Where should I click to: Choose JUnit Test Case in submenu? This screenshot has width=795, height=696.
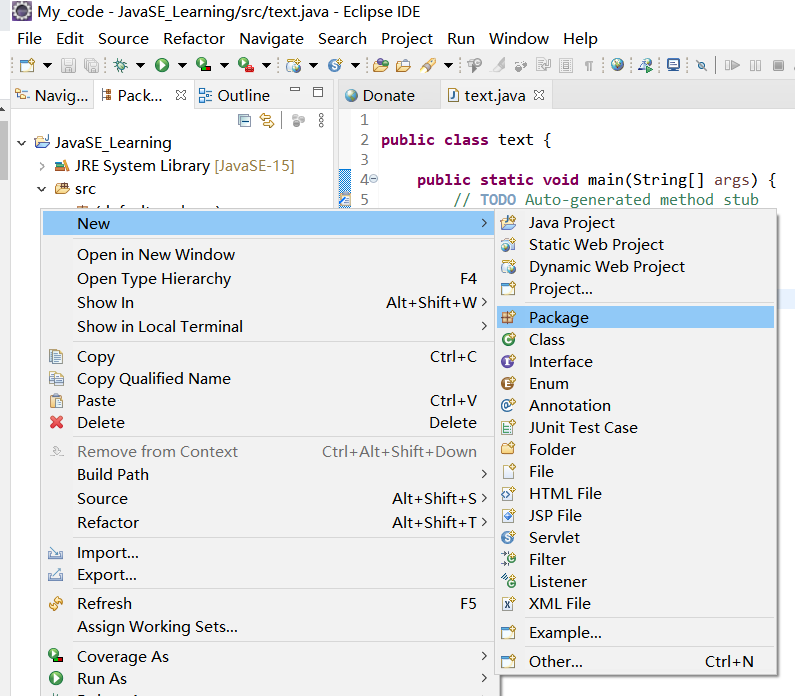tap(636, 427)
